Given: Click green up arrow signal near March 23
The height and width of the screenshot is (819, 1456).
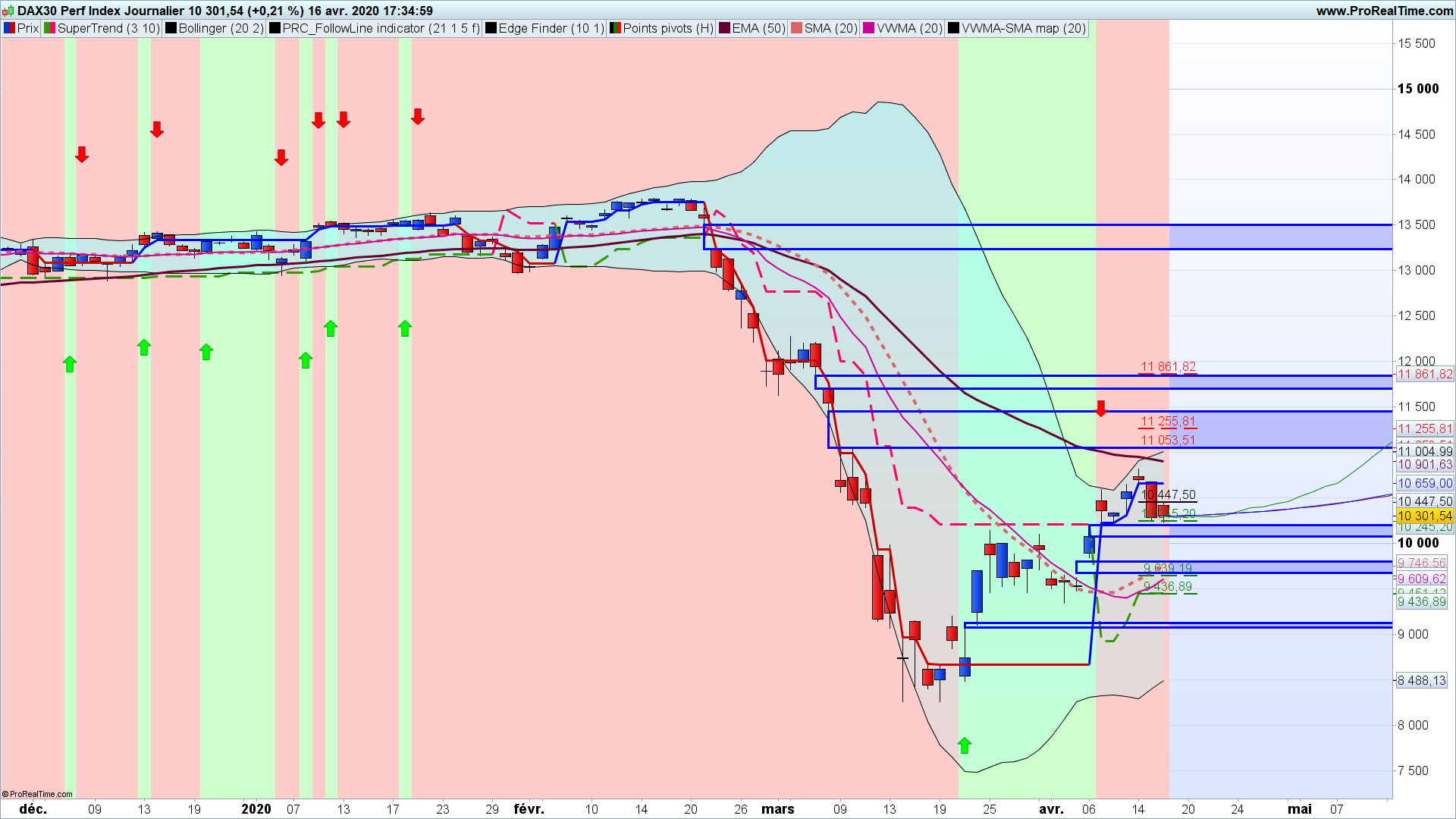Looking at the screenshot, I should (x=965, y=745).
